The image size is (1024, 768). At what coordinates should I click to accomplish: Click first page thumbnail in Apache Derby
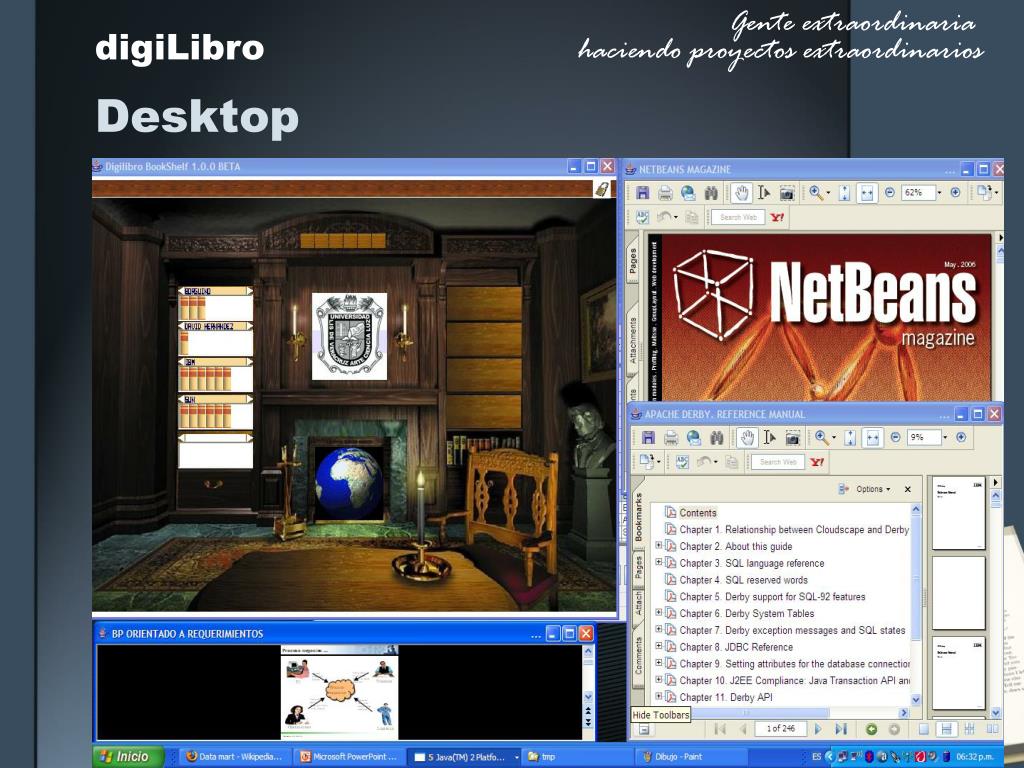point(959,514)
